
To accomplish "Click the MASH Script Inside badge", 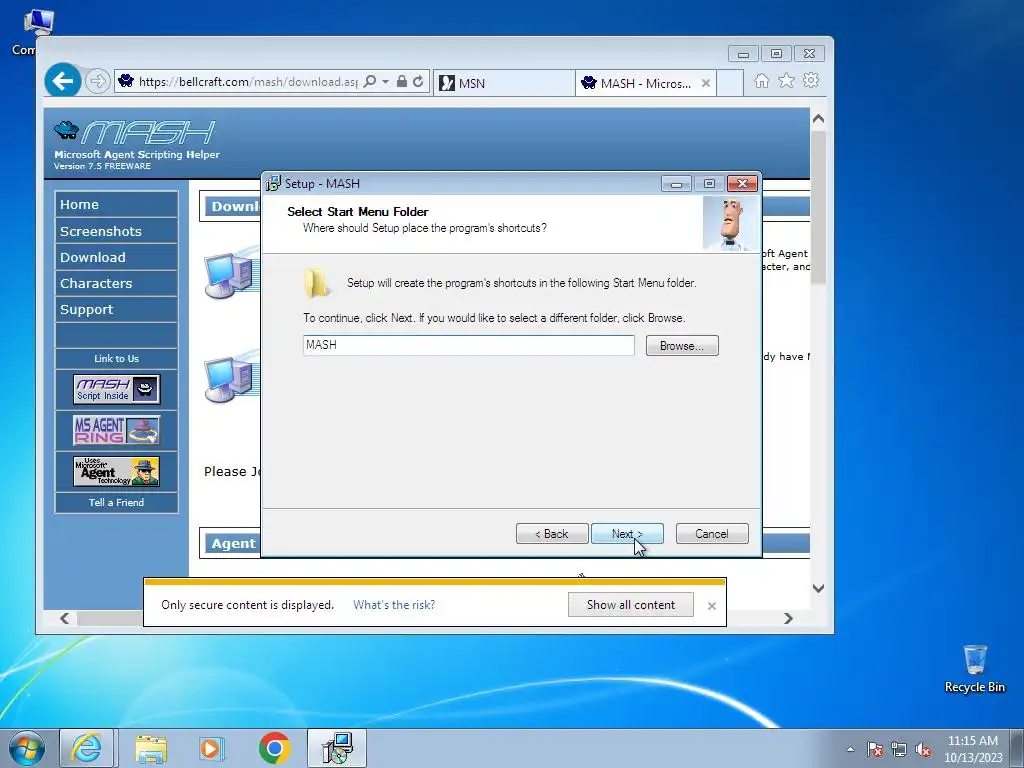I will [x=116, y=389].
